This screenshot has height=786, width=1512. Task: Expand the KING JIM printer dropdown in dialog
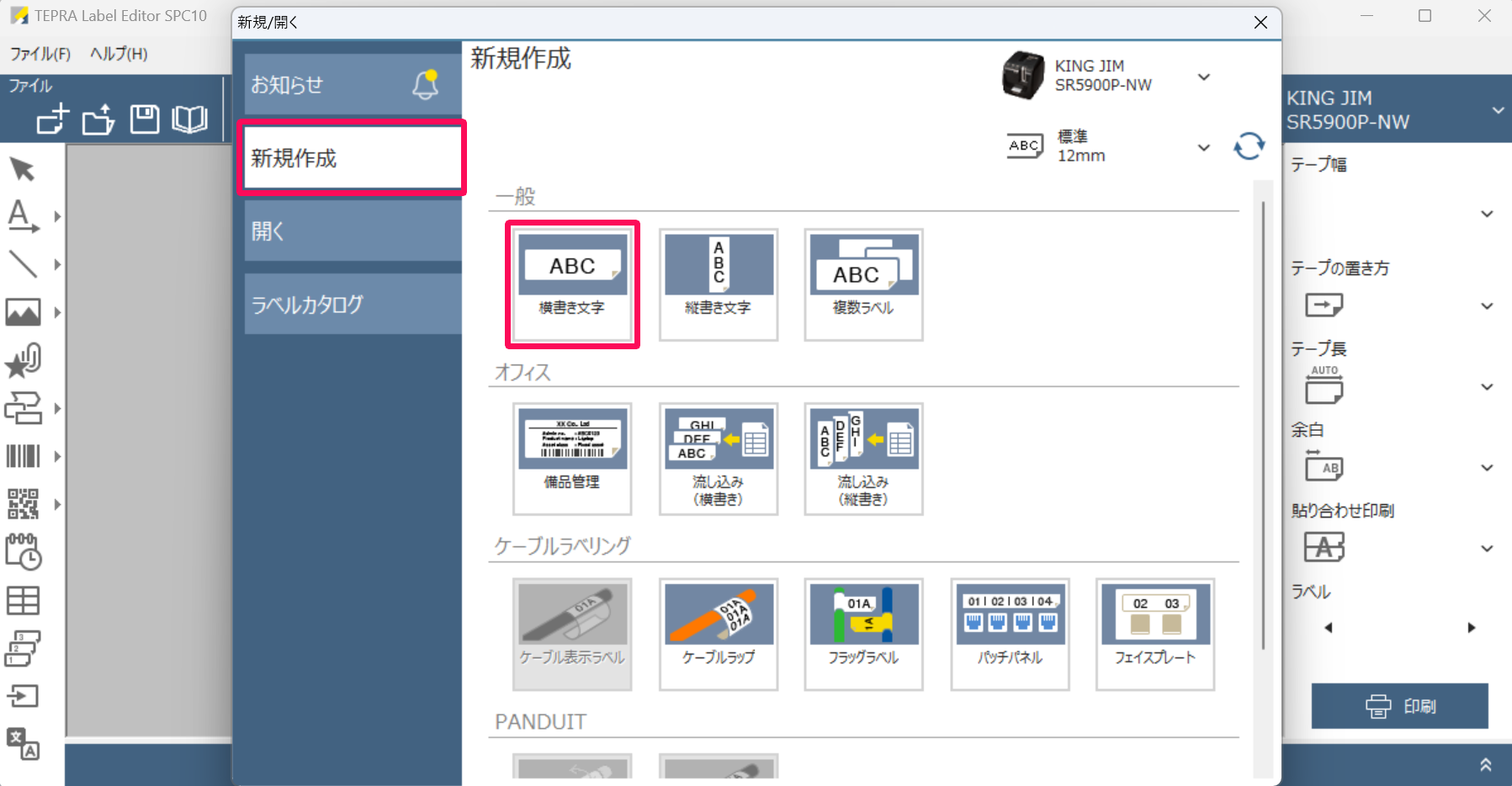(x=1204, y=77)
